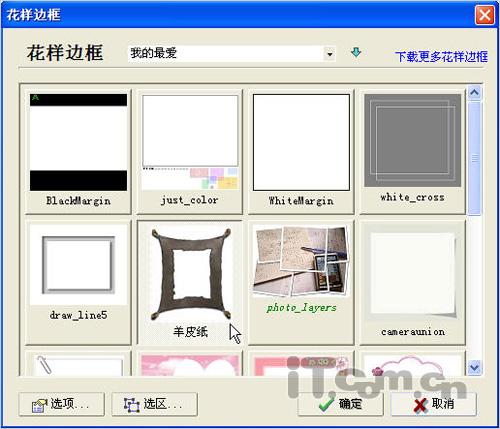500x429 pixels.
Task: Open 下载更多花样边框 link
Action: point(441,57)
